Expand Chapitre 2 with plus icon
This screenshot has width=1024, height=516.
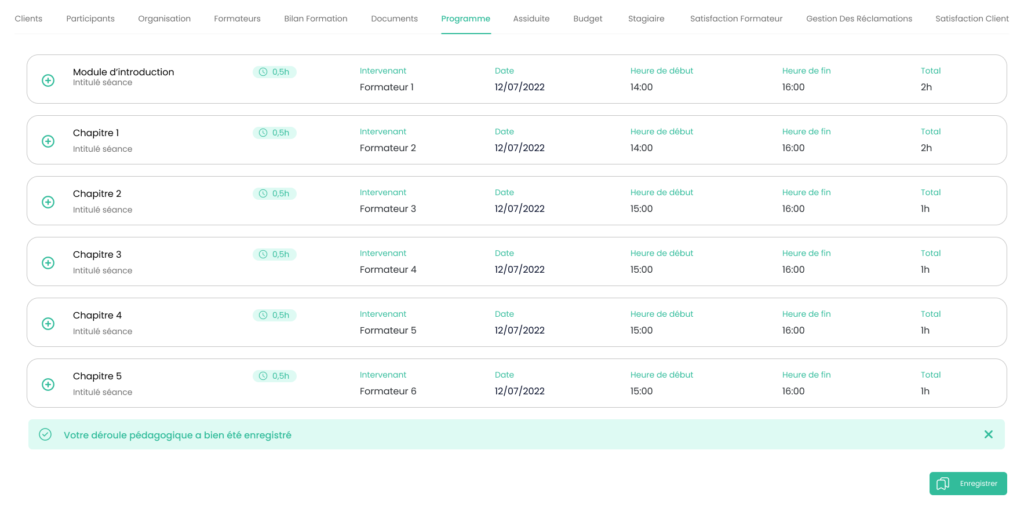tap(48, 202)
